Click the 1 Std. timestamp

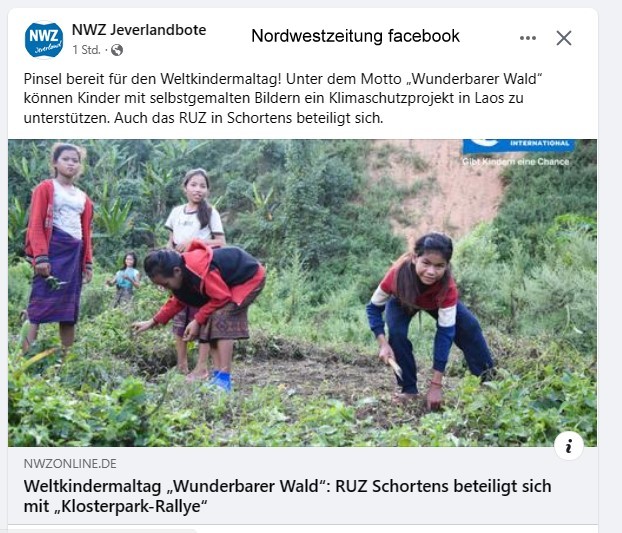[x=86, y=50]
